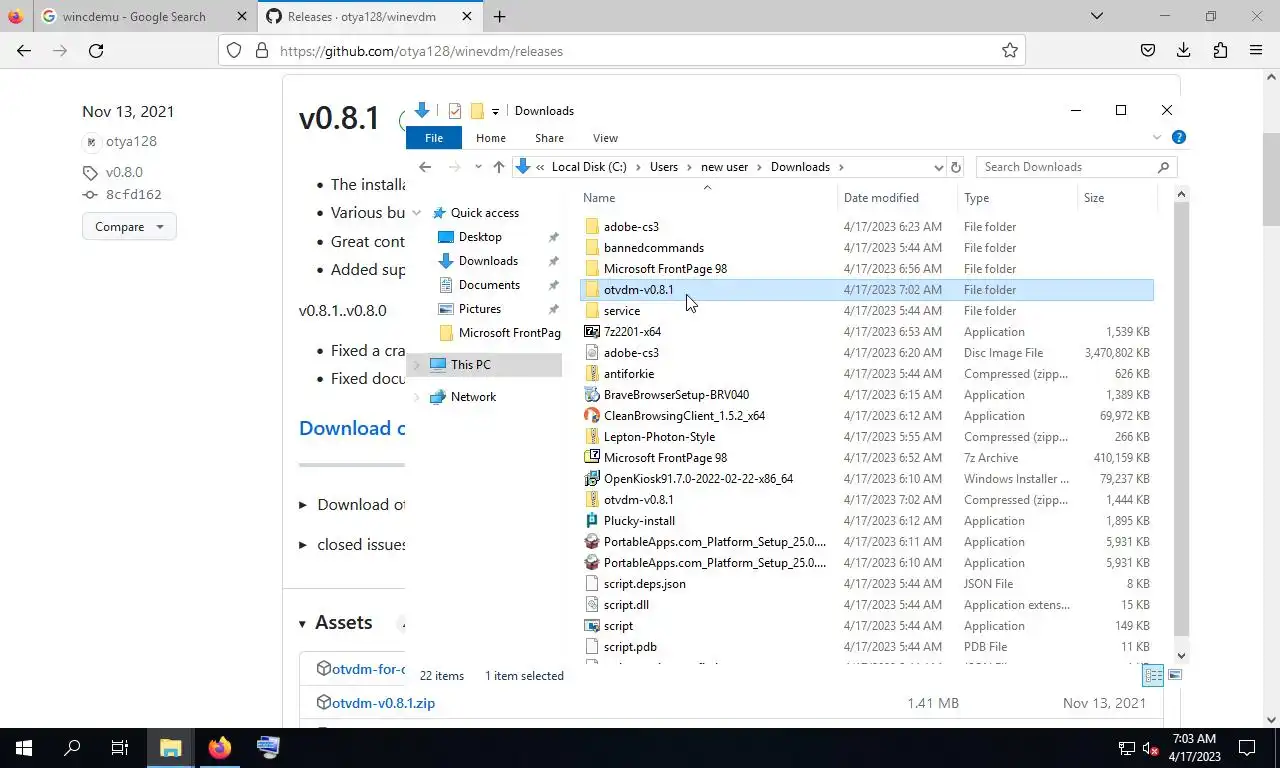The width and height of the screenshot is (1280, 768).
Task: Reload the GitHub page in Firefox
Action: tap(96, 50)
